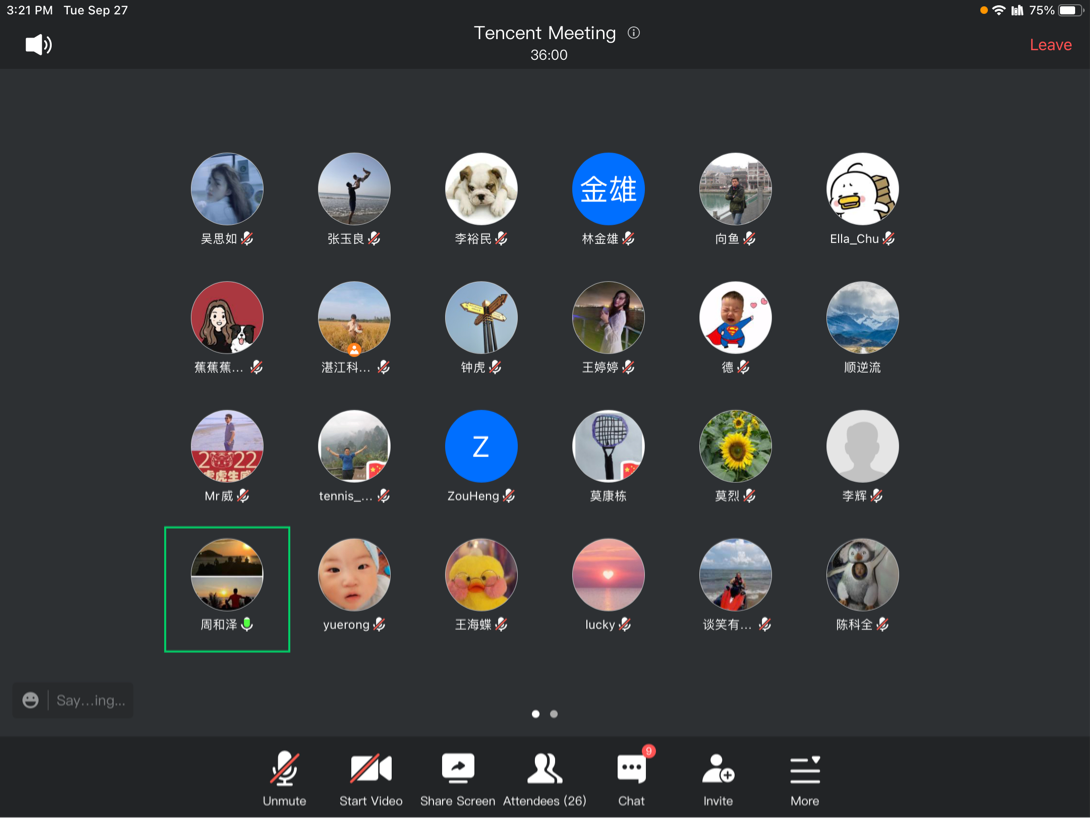Screen dimensions: 1090x818
Task: Select 张玉良's avatar
Action: pos(355,189)
